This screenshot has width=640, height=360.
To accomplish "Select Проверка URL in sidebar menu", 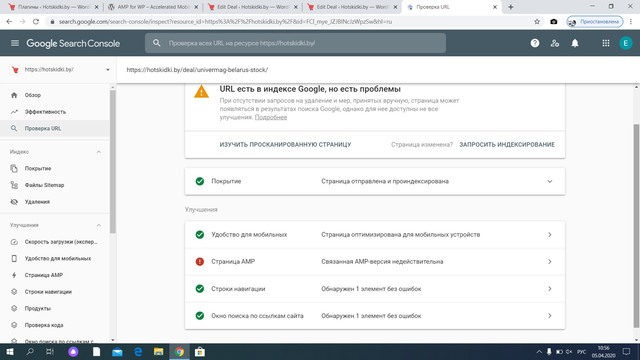I will tap(55, 128).
